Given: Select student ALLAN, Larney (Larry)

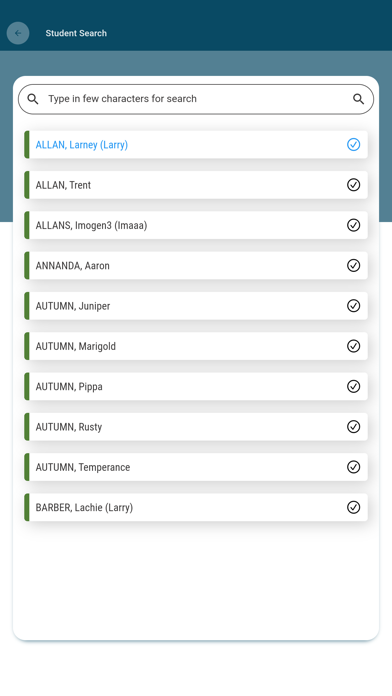Looking at the screenshot, I should 196,145.
